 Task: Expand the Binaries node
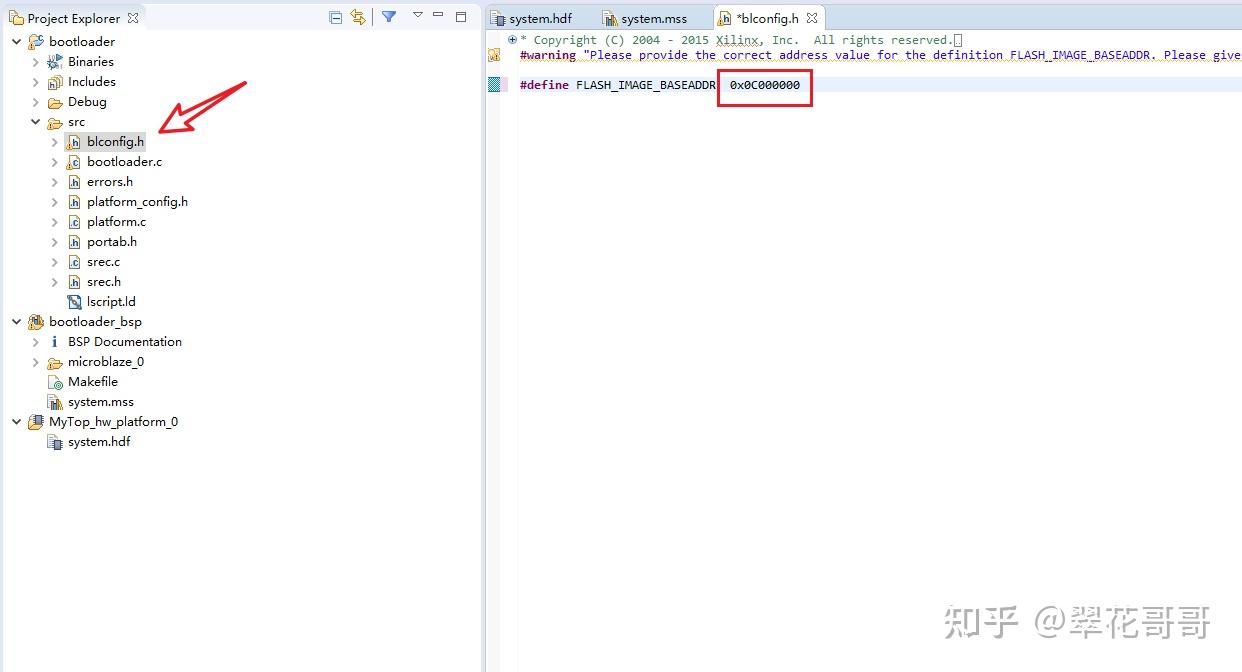coord(36,62)
